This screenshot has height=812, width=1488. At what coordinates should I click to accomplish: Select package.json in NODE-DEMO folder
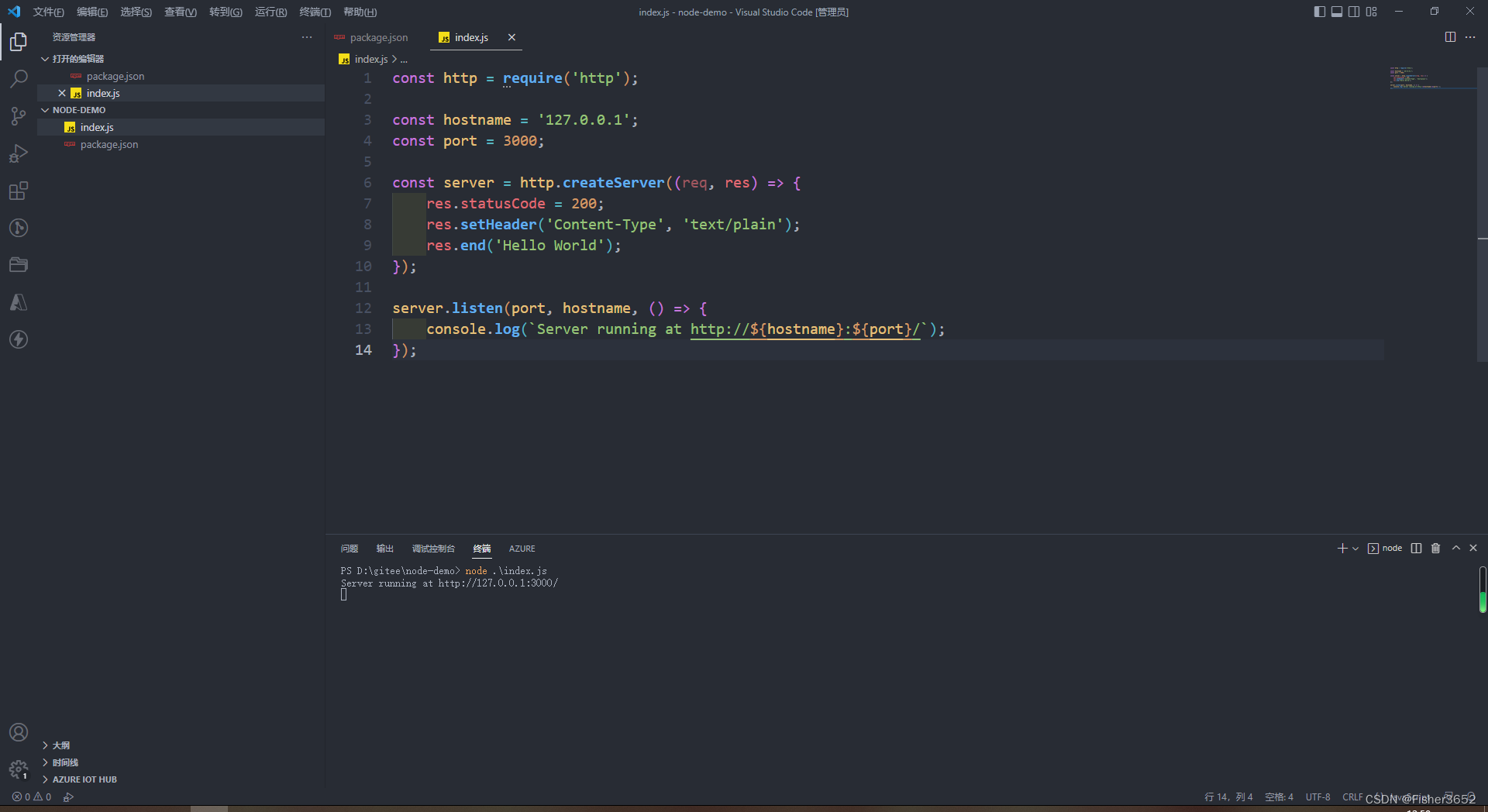click(181, 144)
